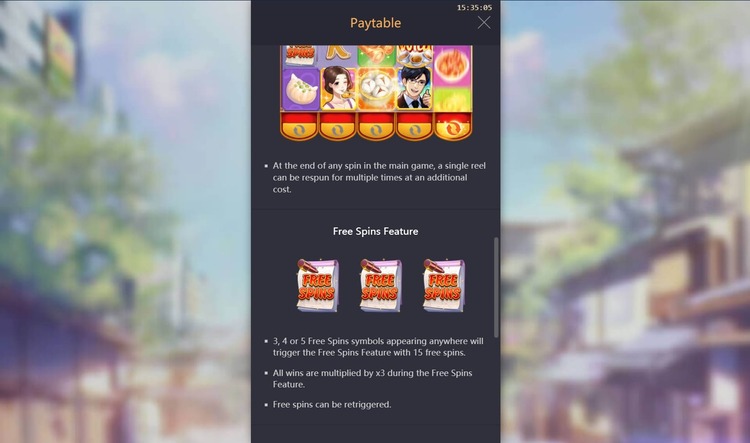Viewport: 750px width, 443px height.
Task: Click the left Free Spins symbol
Action: (317, 285)
